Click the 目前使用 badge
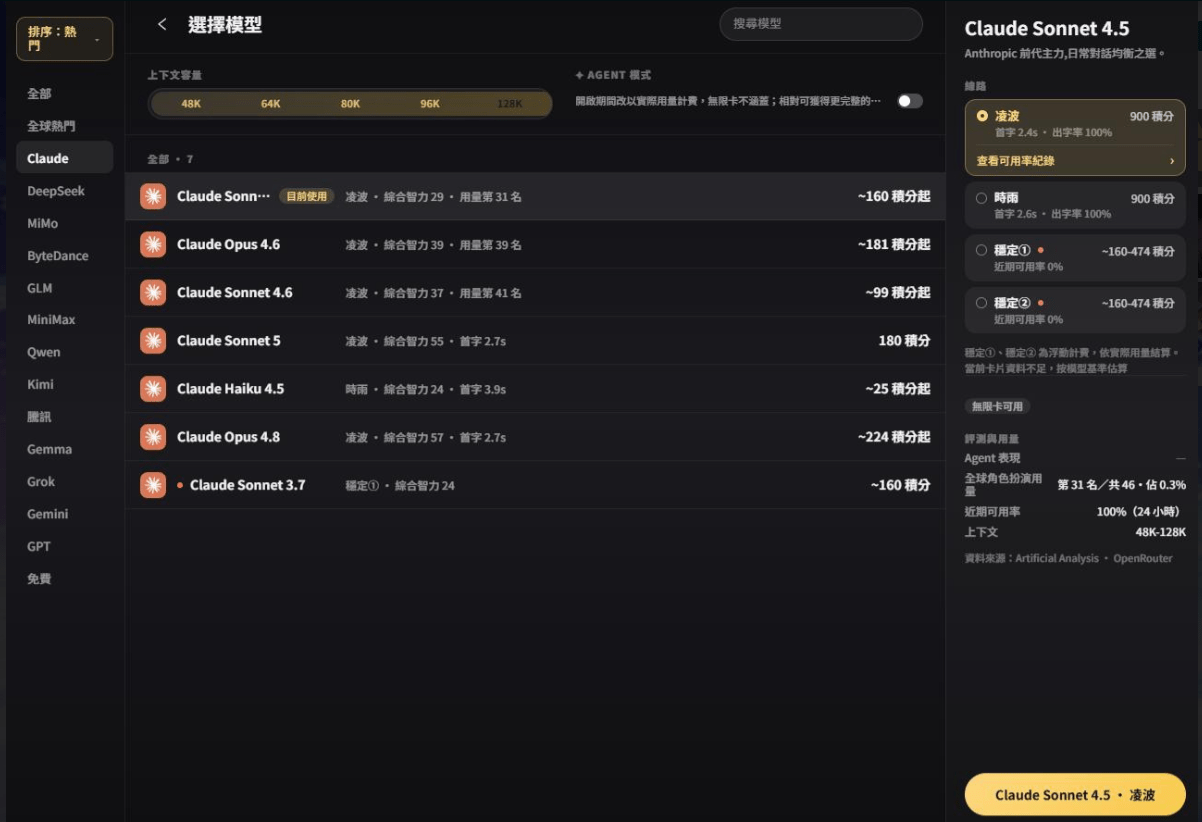The height and width of the screenshot is (822, 1202). pos(306,196)
